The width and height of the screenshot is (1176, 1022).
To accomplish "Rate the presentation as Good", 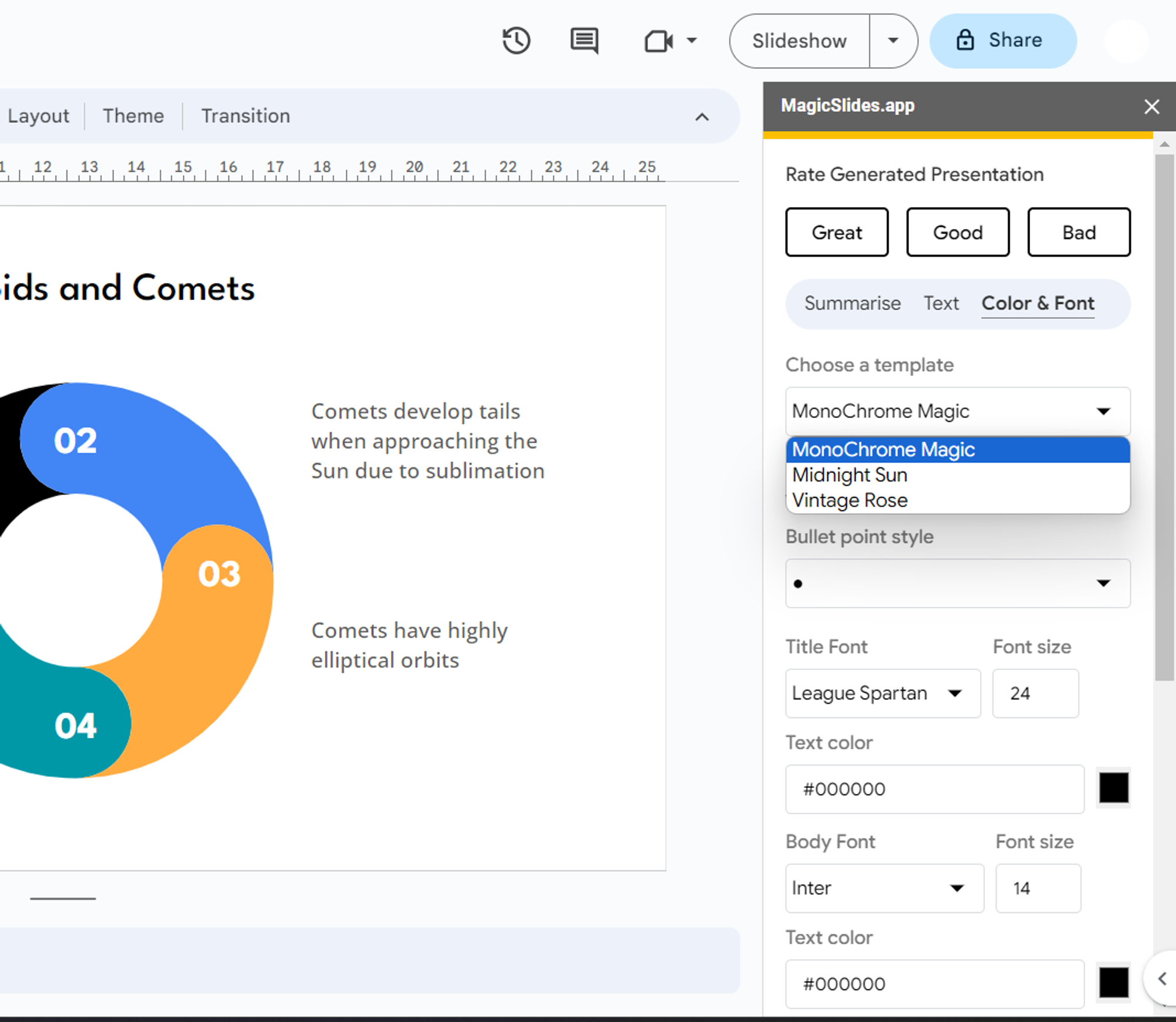I will (x=958, y=232).
